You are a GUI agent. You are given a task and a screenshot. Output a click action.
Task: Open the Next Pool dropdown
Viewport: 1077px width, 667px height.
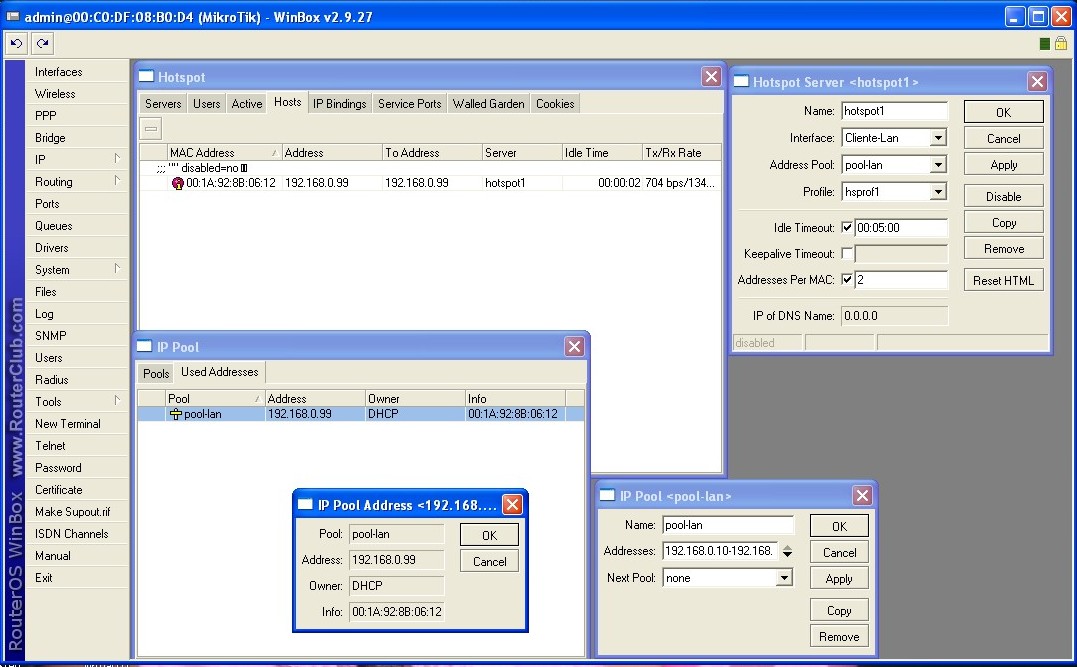[784, 578]
